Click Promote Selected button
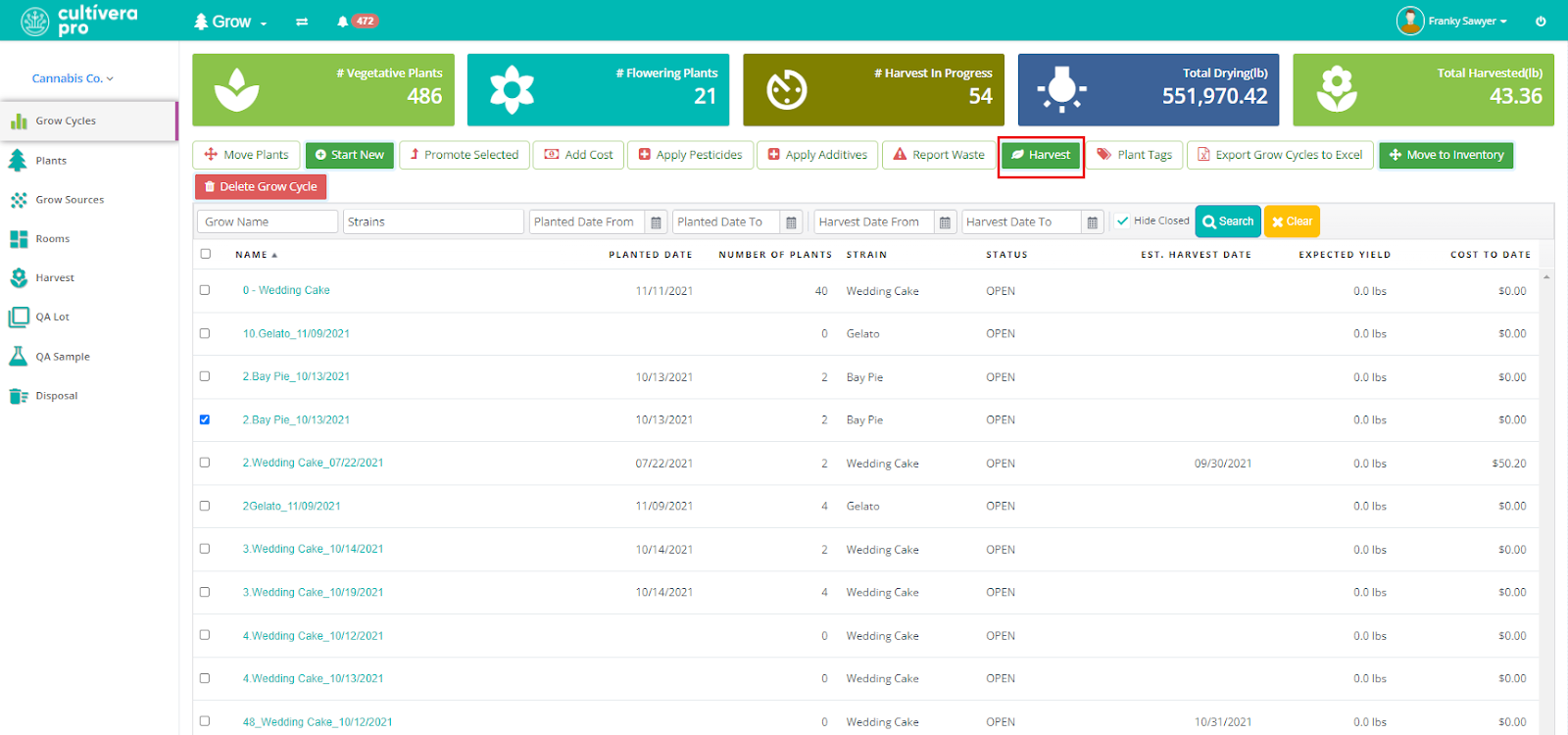The width and height of the screenshot is (1568, 735). [x=465, y=155]
